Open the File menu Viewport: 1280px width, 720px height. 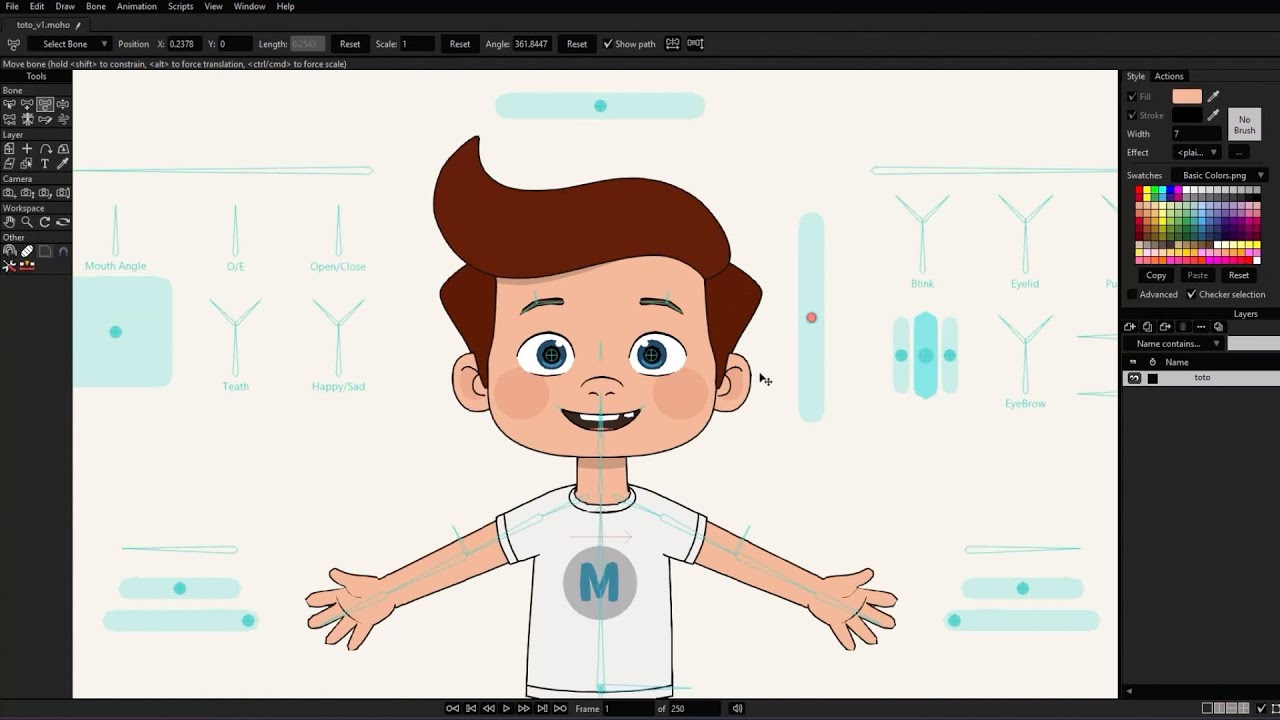pyautogui.click(x=12, y=7)
